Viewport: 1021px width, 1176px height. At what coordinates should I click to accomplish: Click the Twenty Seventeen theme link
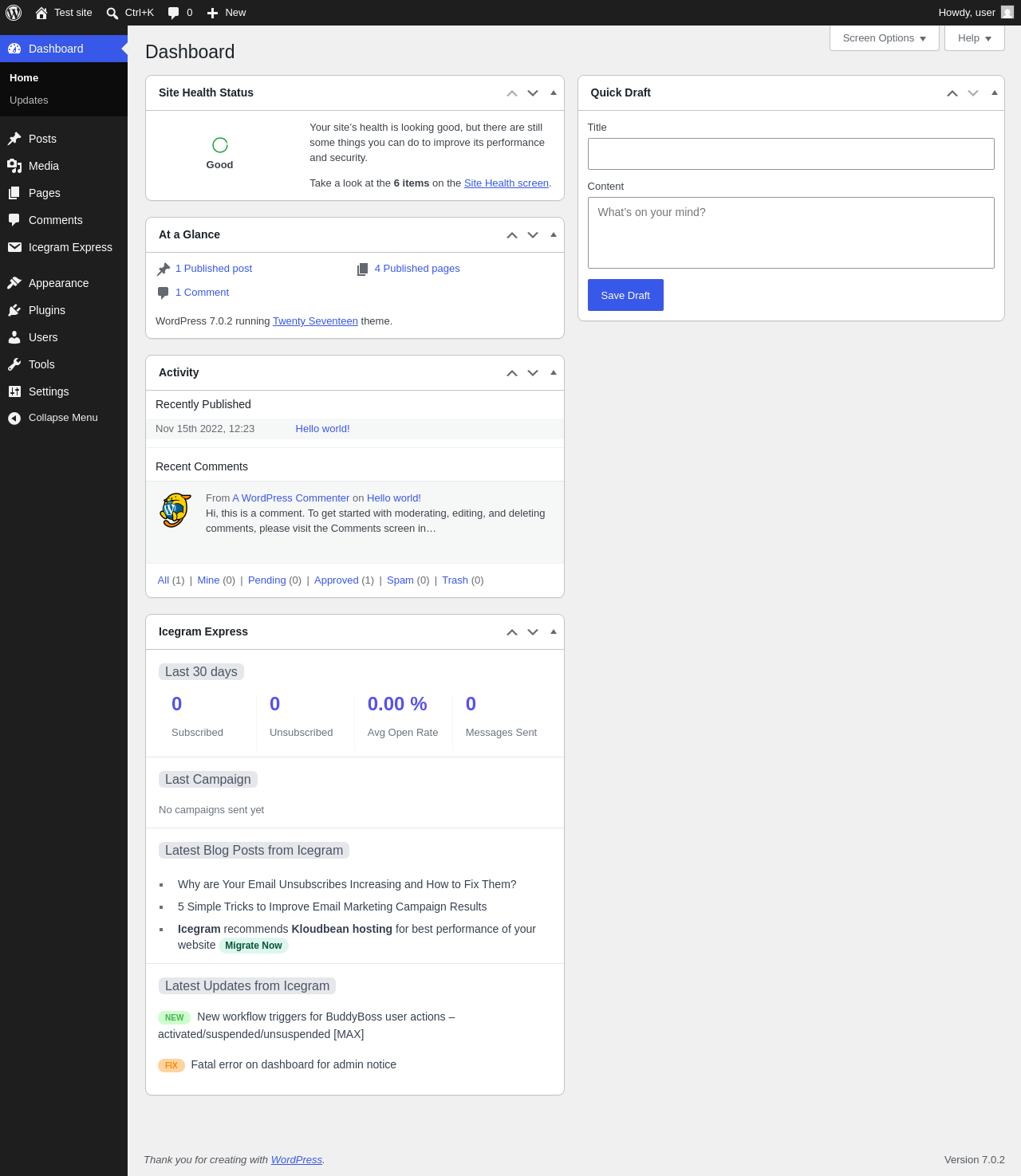tap(315, 321)
